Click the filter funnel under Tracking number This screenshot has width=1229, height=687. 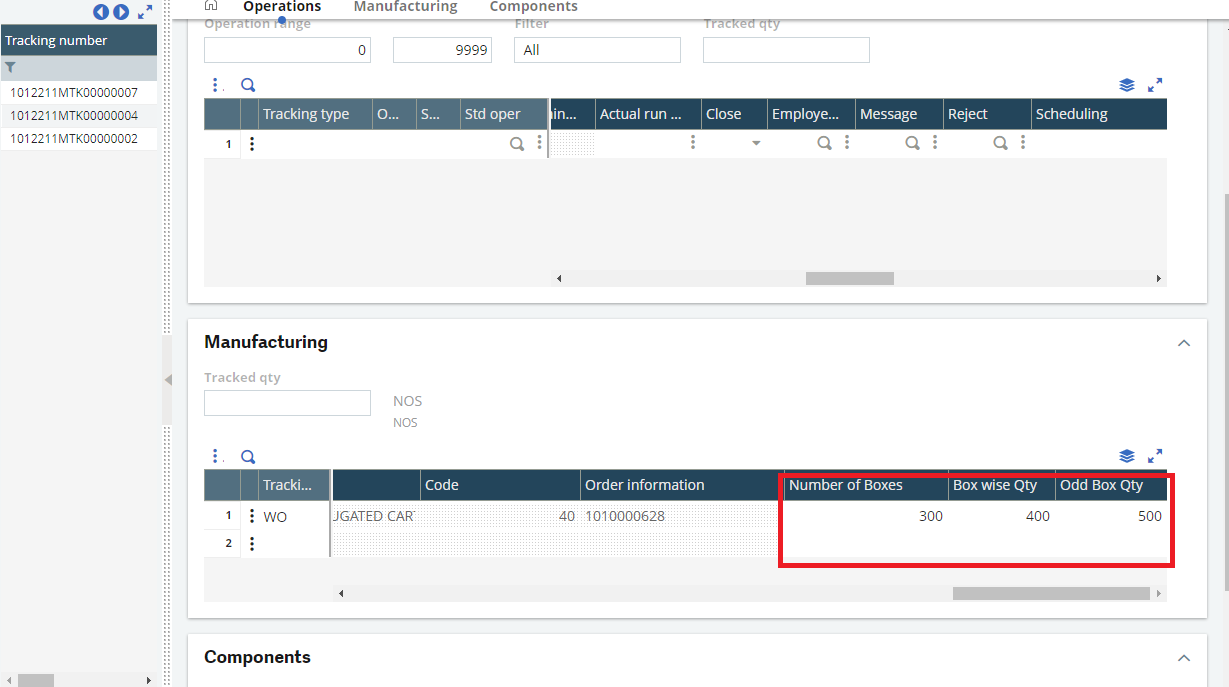coord(8,66)
